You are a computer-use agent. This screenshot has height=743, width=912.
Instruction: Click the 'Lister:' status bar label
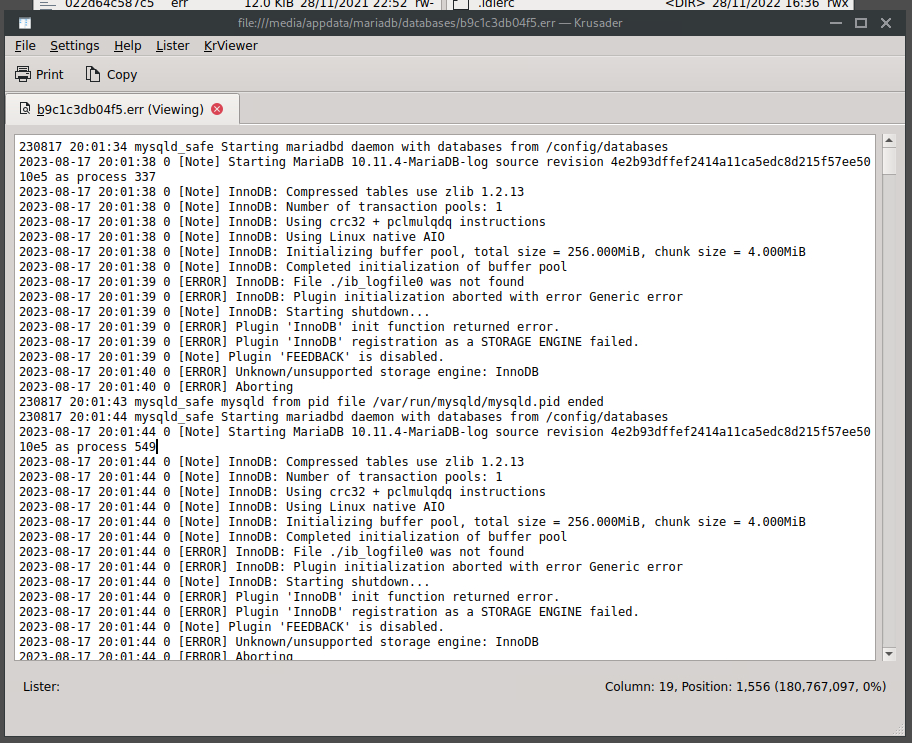(x=41, y=687)
